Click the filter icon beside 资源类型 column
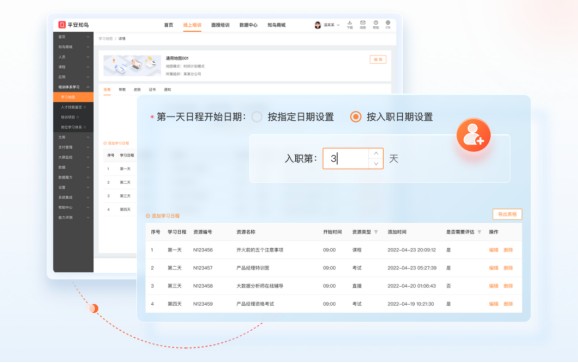The height and width of the screenshot is (363, 578). pos(376,232)
